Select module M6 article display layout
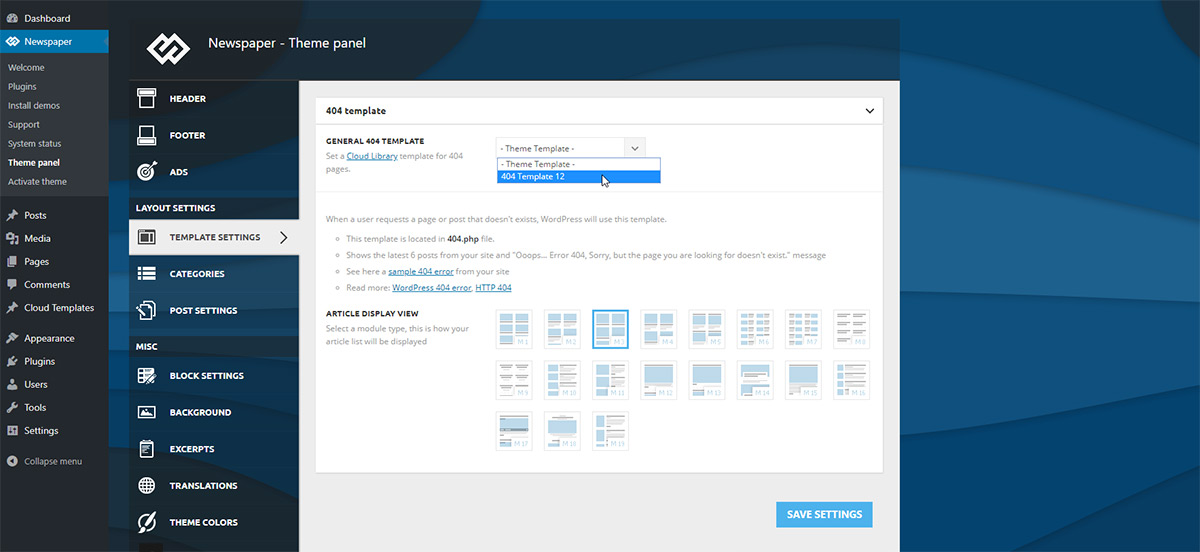This screenshot has height=552, width=1200. coord(755,329)
